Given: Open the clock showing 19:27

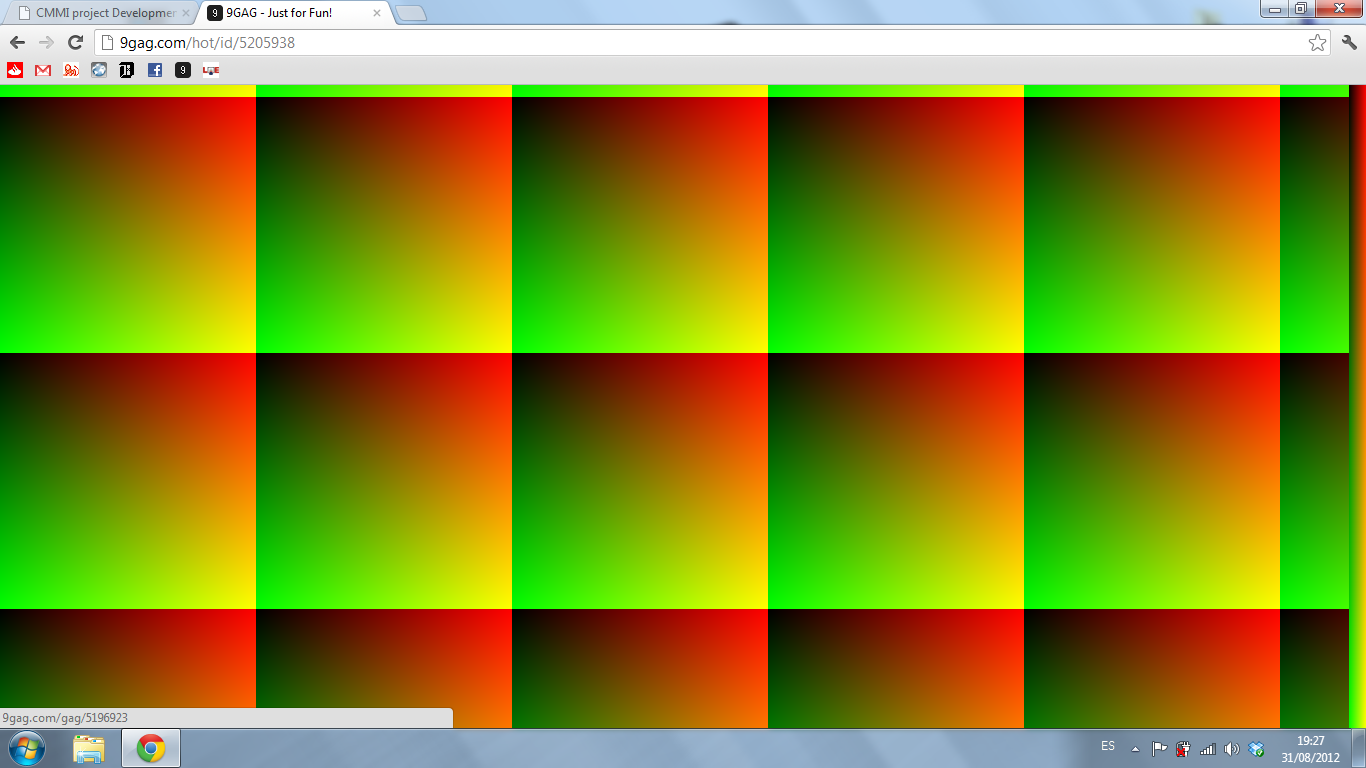Looking at the screenshot, I should [x=1311, y=749].
